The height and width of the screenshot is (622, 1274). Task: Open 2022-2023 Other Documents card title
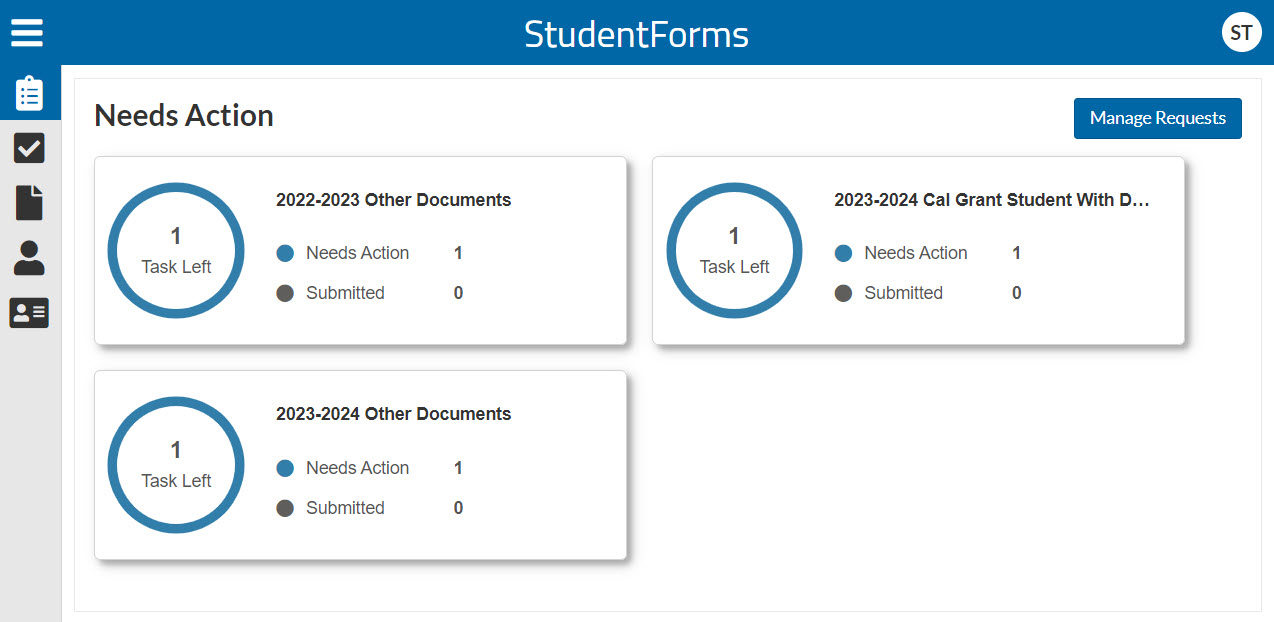393,200
